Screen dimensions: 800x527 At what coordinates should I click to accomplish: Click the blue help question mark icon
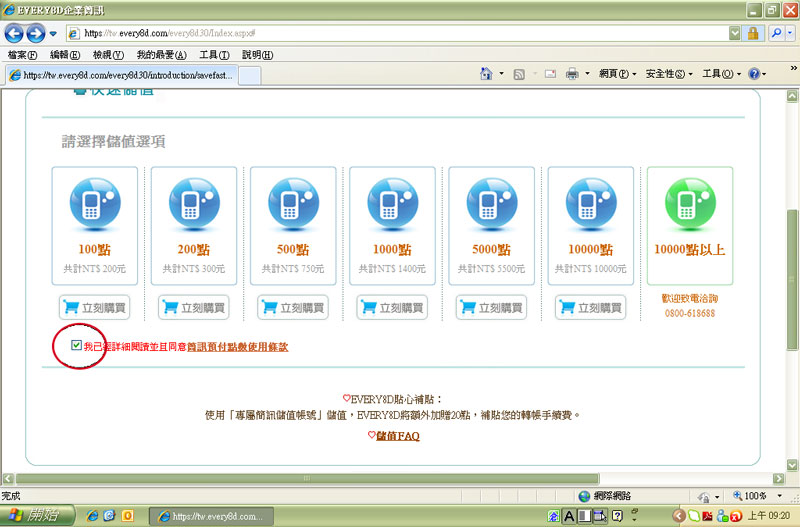(754, 74)
